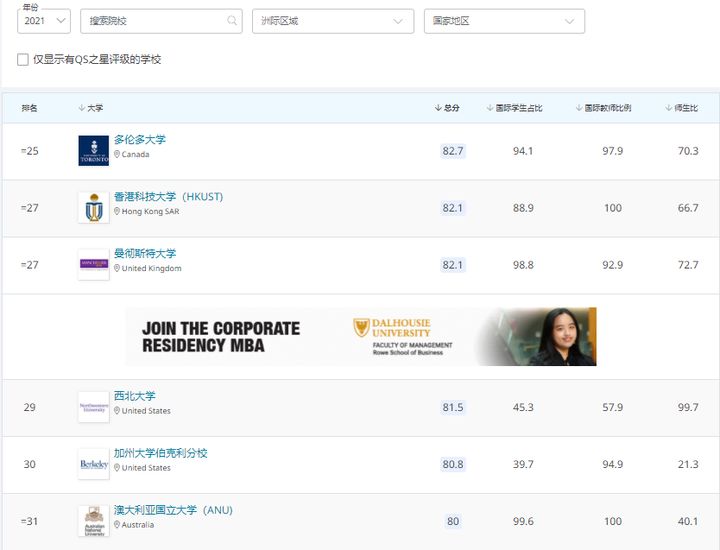Click Toronto's overall score 82.7
Viewport: 720px width, 550px height.
coord(453,151)
